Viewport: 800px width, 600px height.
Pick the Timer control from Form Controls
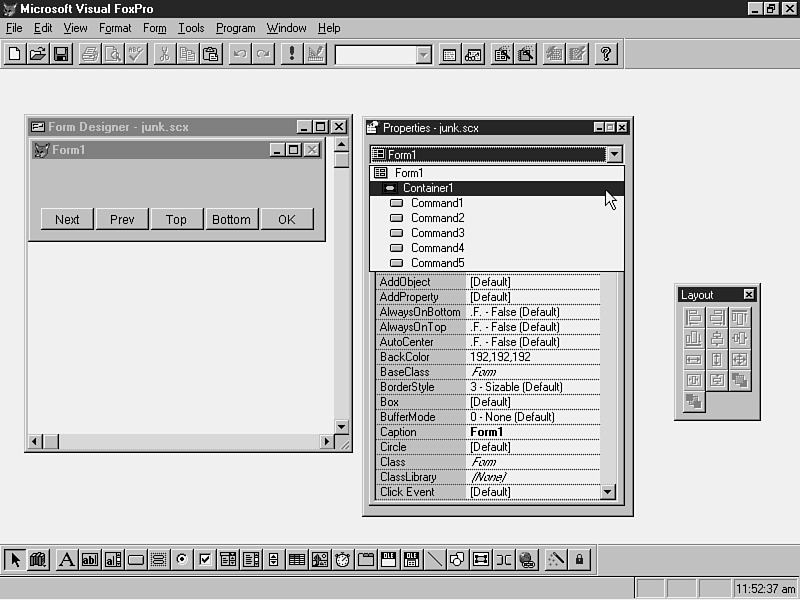(x=343, y=560)
